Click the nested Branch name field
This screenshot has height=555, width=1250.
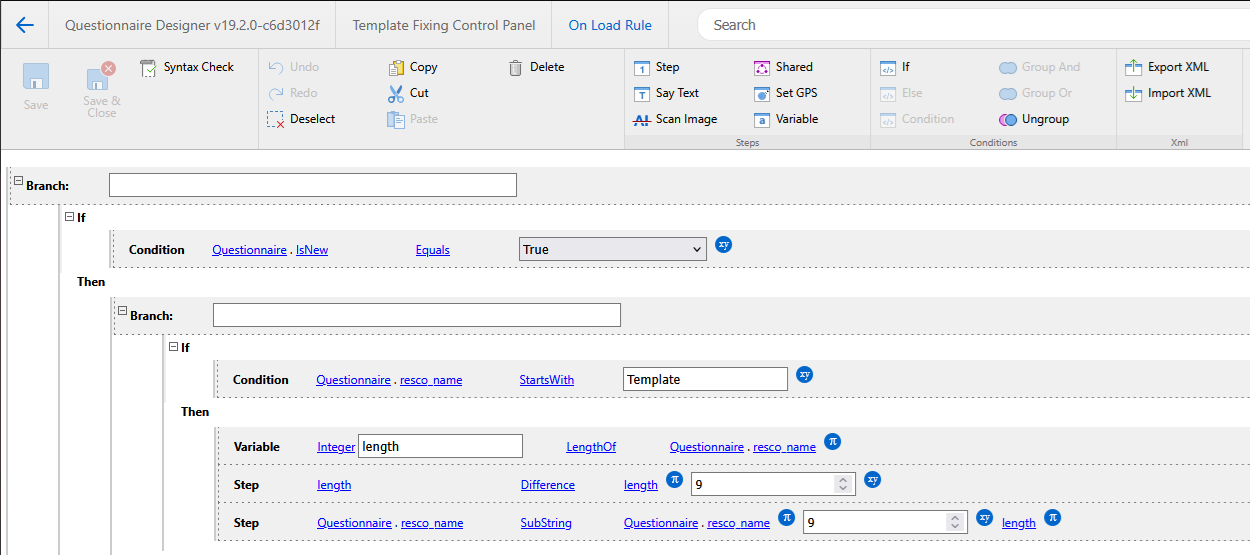point(417,315)
